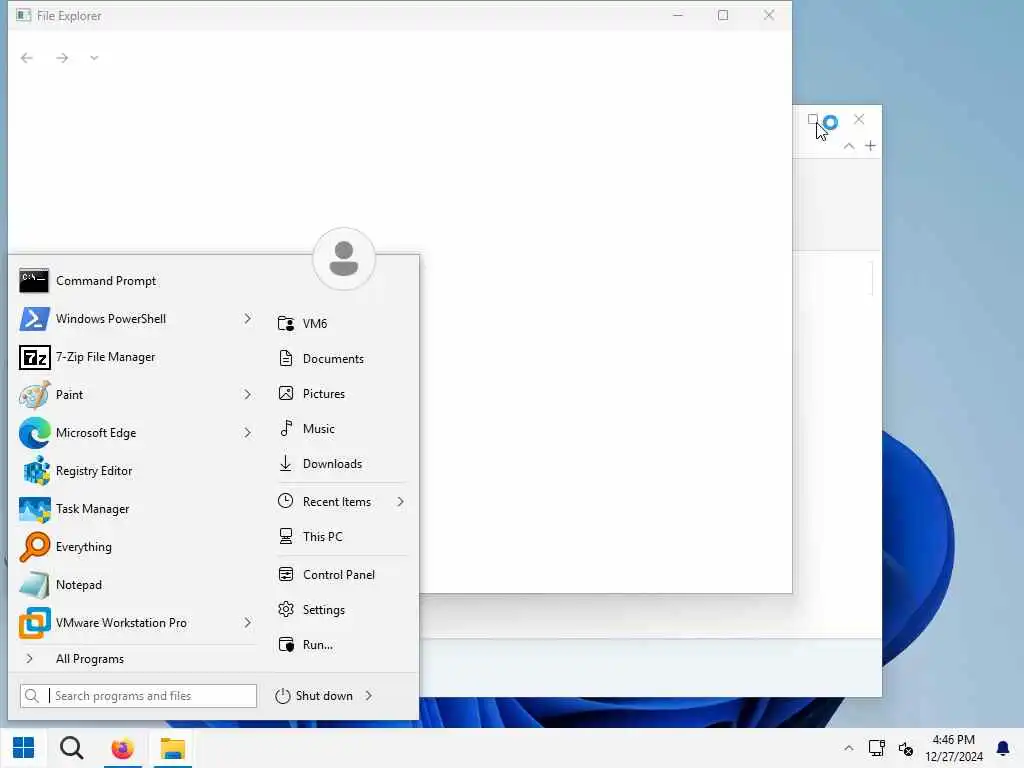Focus the Search programs and files box
The image size is (1024, 768).
(138, 696)
